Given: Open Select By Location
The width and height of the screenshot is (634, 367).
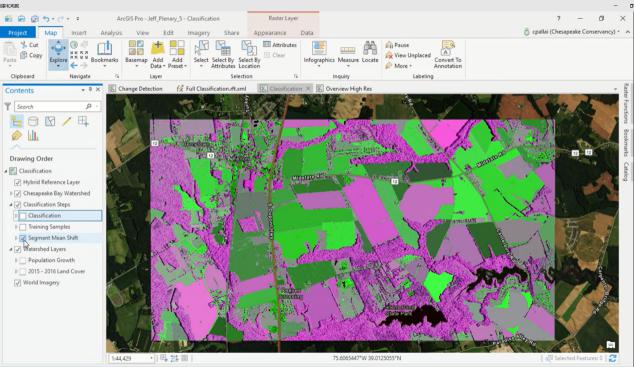Looking at the screenshot, I should tap(249, 54).
